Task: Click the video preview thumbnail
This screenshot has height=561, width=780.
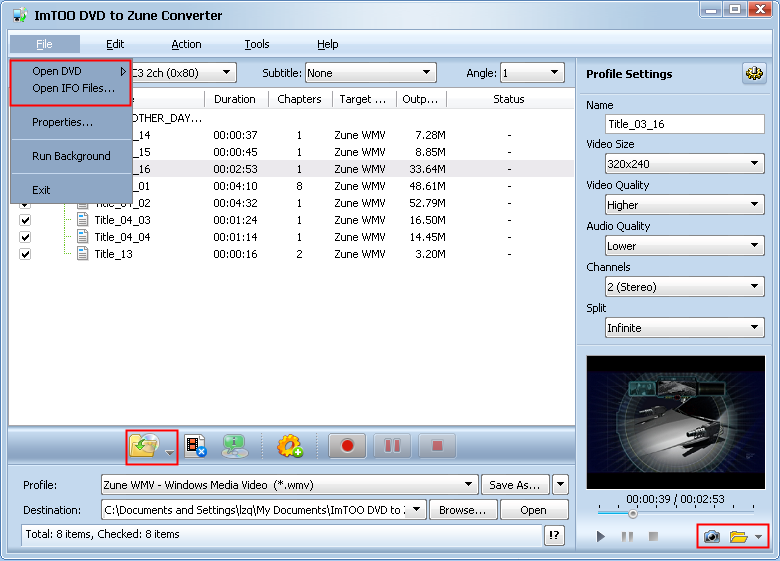Action: [x=676, y=422]
